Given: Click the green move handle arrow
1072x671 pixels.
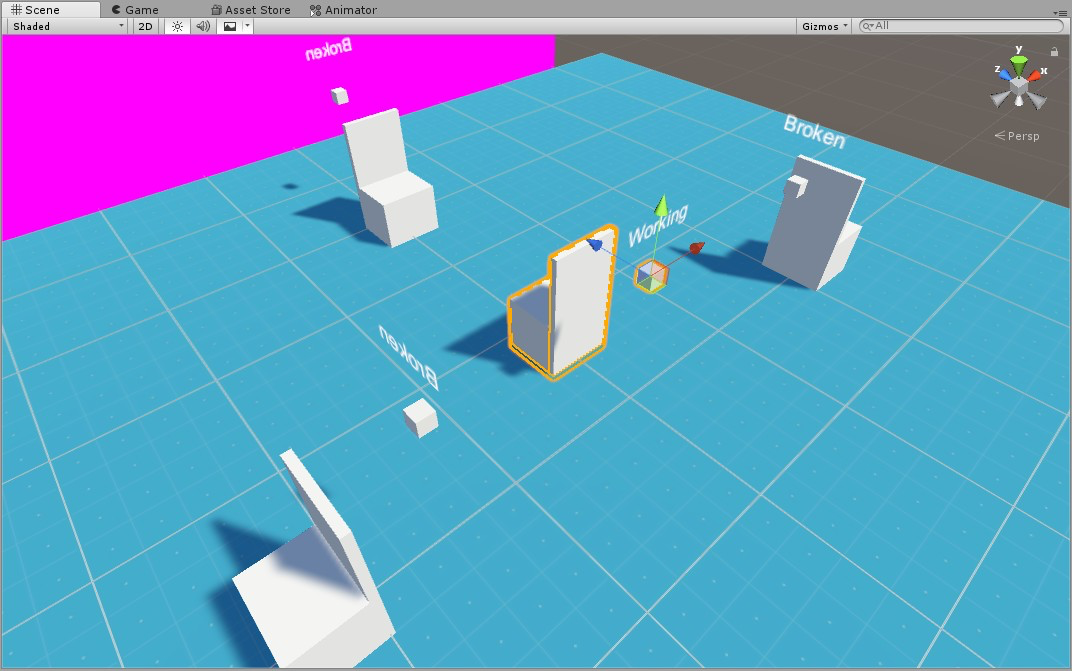Looking at the screenshot, I should point(660,206).
